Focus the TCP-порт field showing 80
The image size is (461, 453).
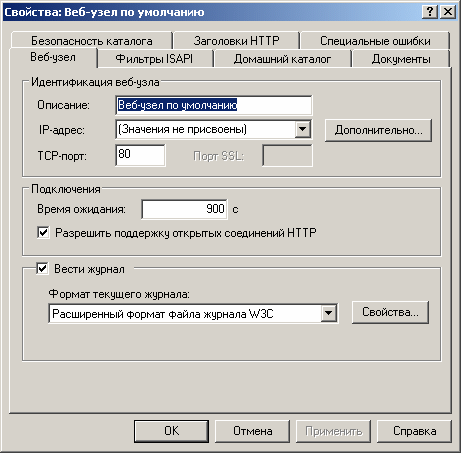tap(140, 155)
